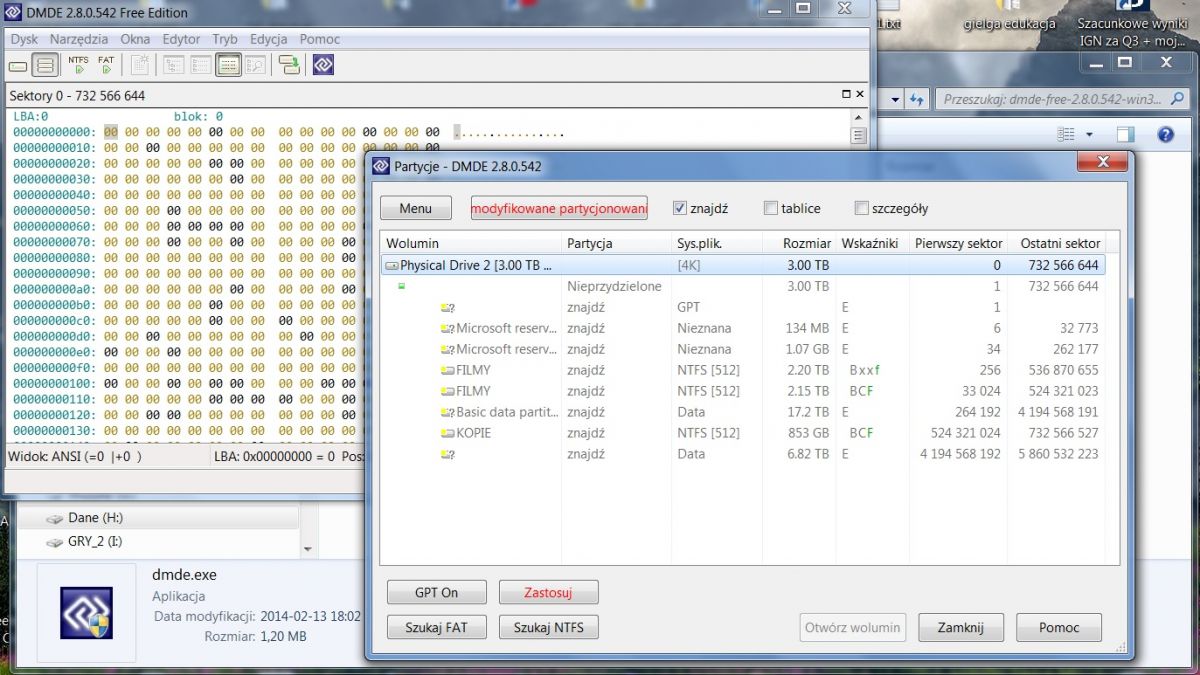
Task: Open the directory tree view icon
Action: pyautogui.click(x=173, y=66)
